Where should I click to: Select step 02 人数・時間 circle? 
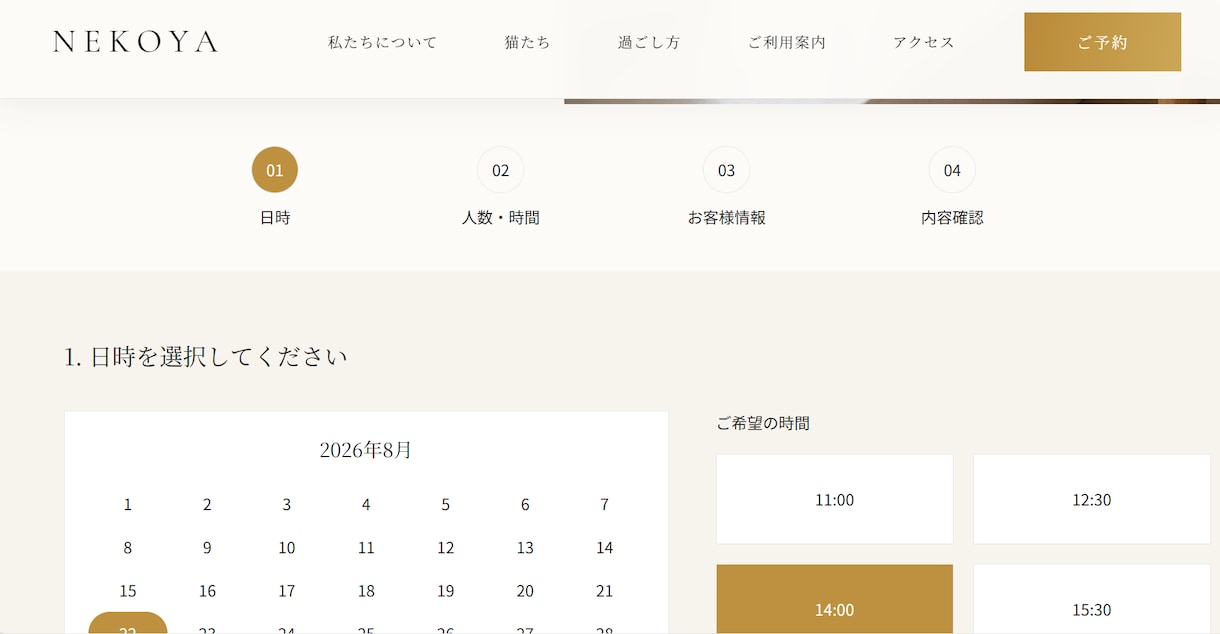[x=501, y=170]
